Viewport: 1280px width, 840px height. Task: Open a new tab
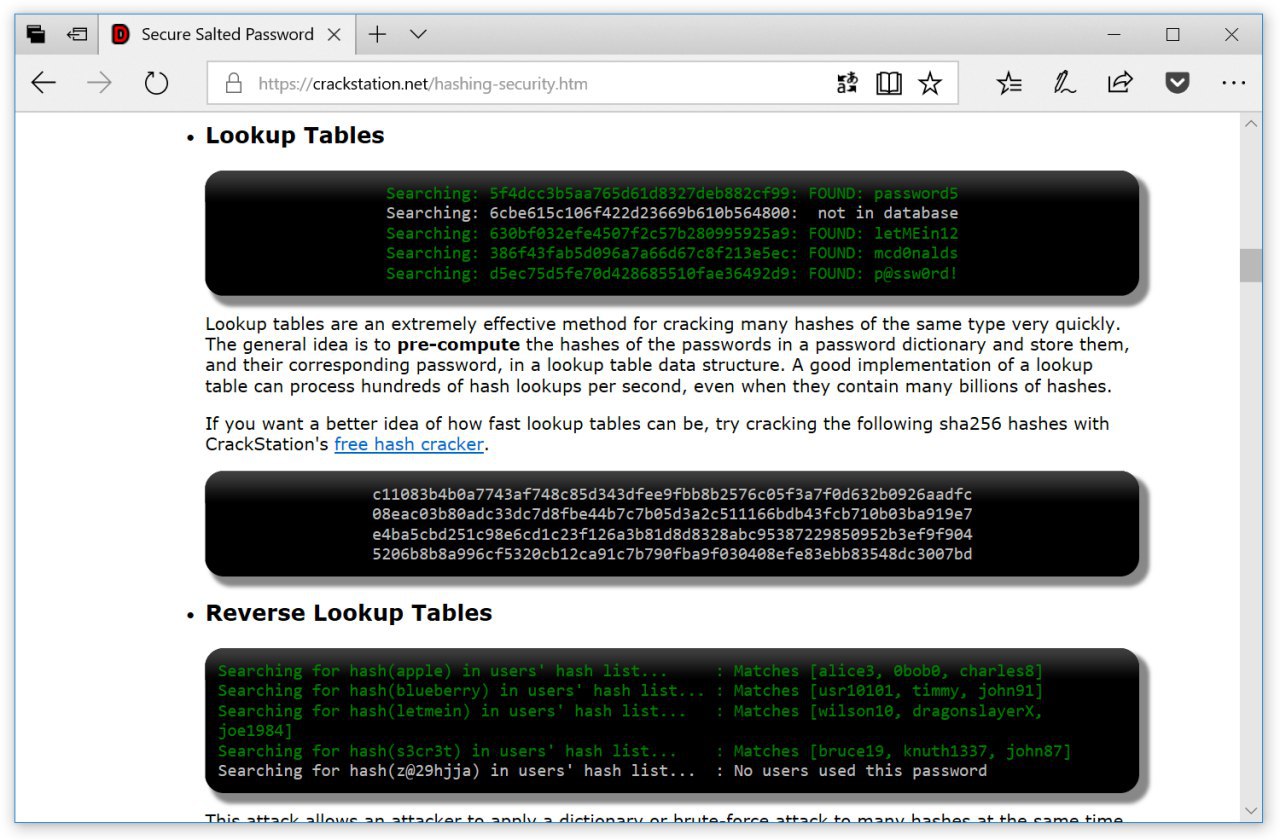[377, 34]
